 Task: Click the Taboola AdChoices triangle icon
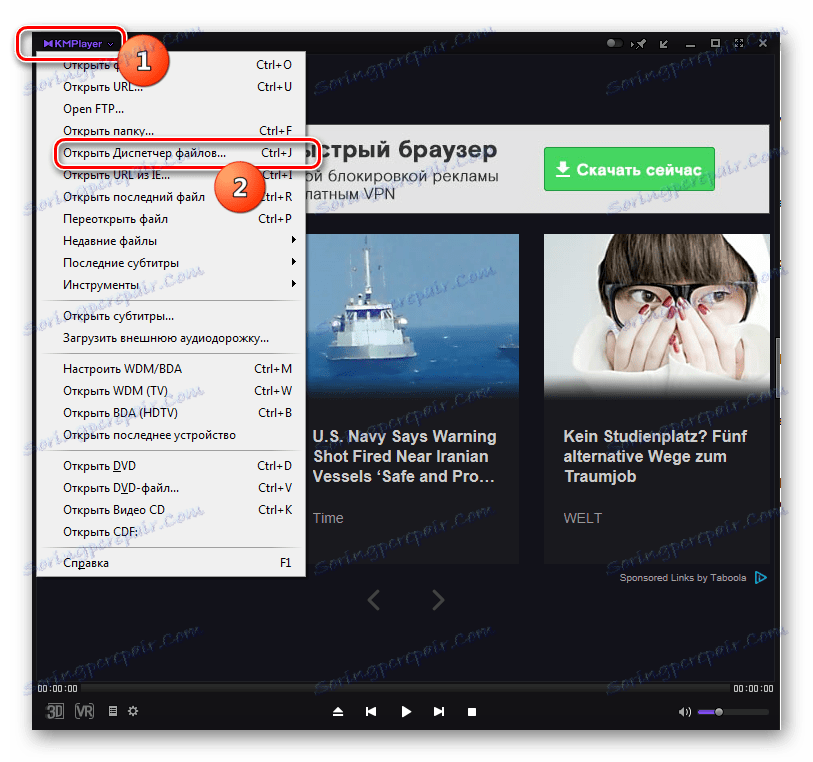click(761, 577)
